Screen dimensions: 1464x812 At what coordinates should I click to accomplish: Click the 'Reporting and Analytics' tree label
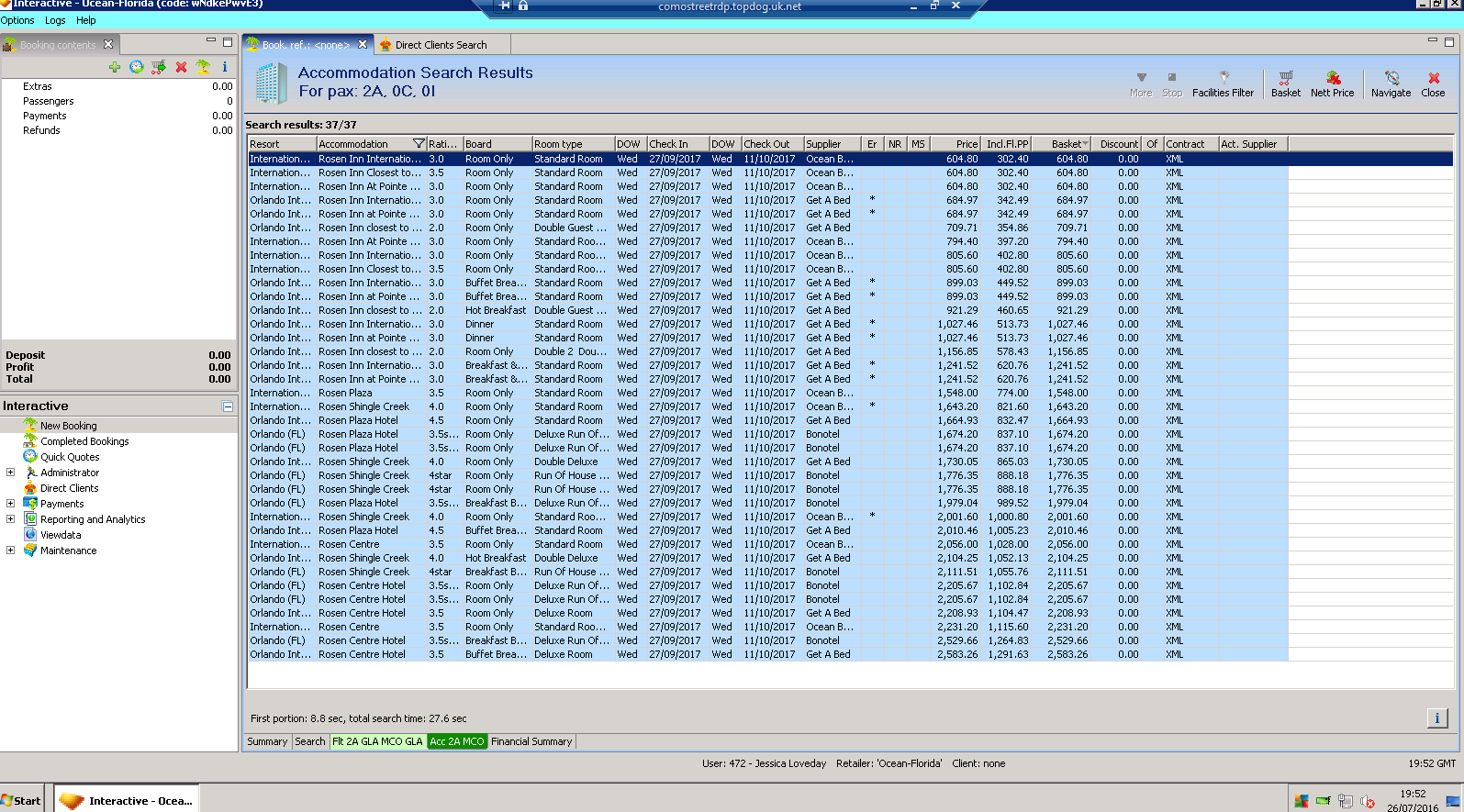tap(93, 519)
